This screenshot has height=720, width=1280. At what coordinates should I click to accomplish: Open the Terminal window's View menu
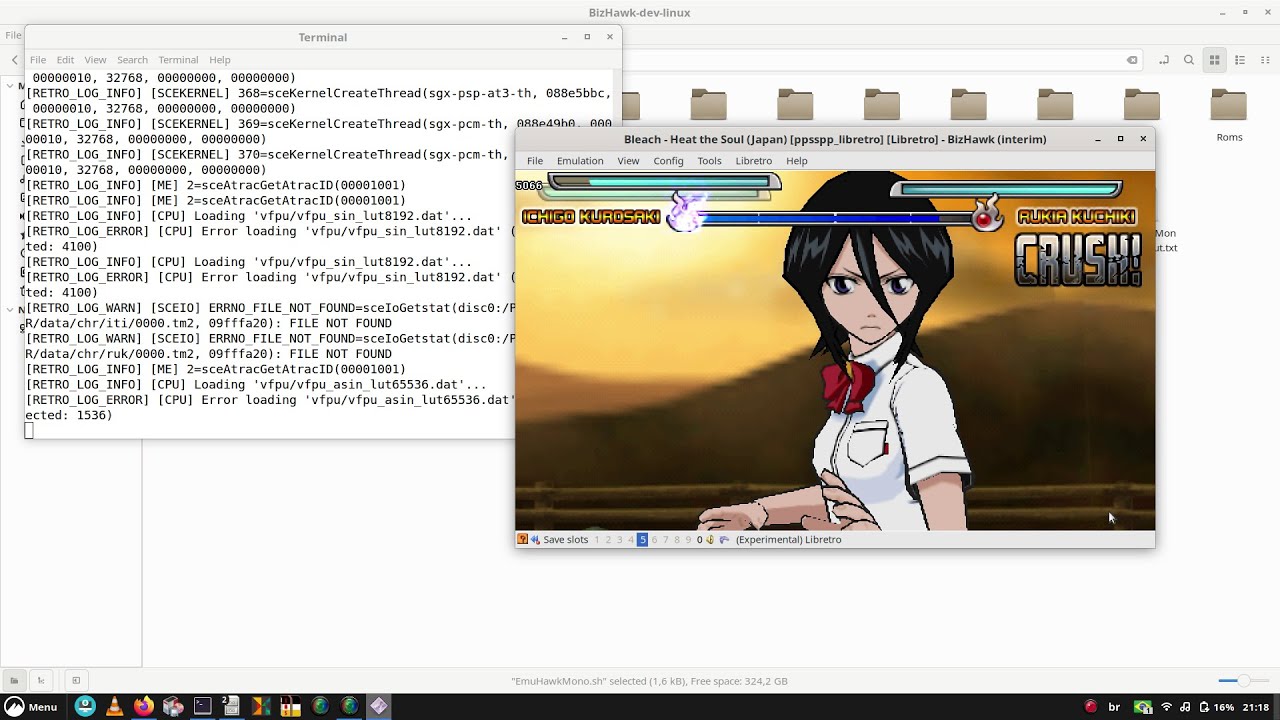[95, 60]
